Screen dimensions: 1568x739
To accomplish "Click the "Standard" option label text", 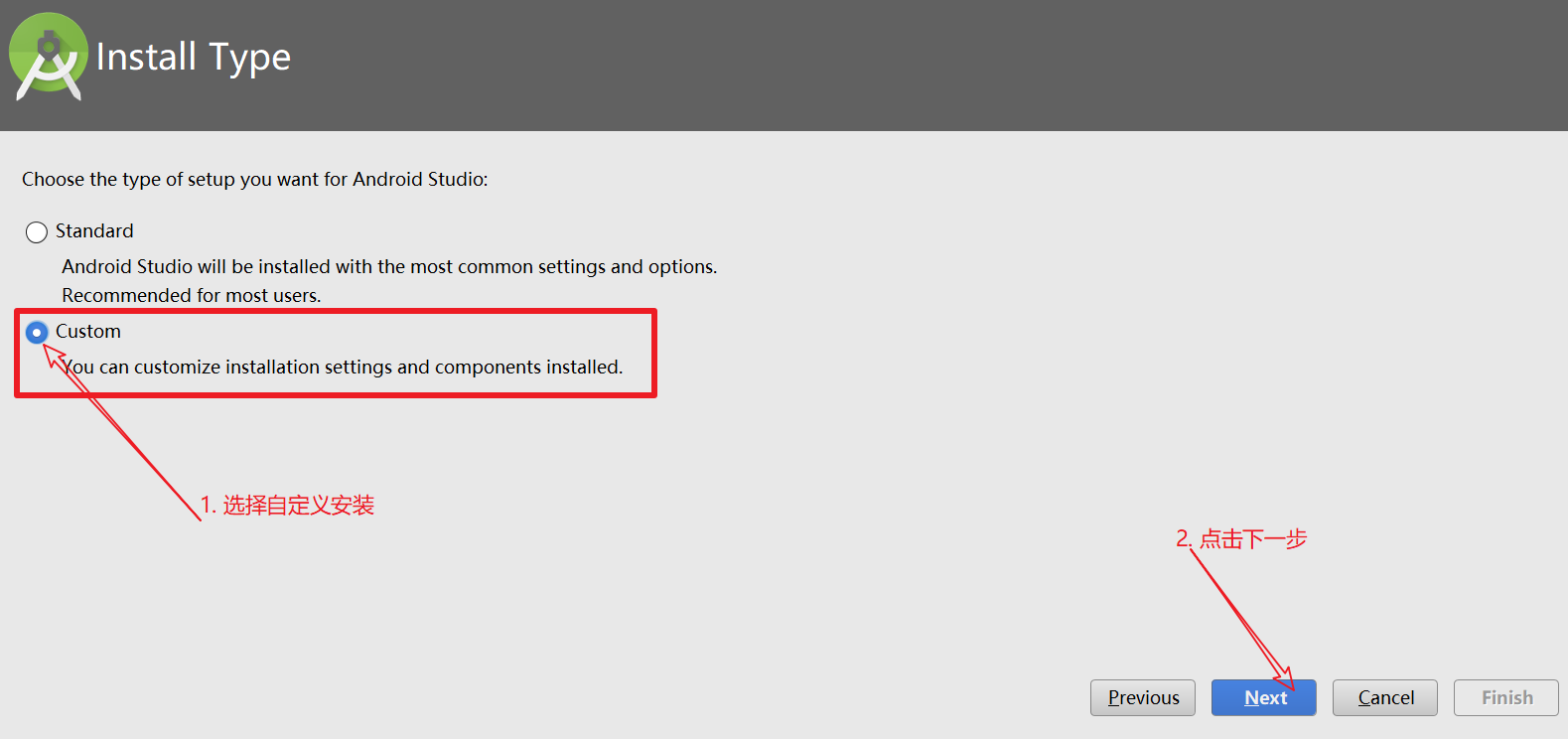I will (94, 230).
